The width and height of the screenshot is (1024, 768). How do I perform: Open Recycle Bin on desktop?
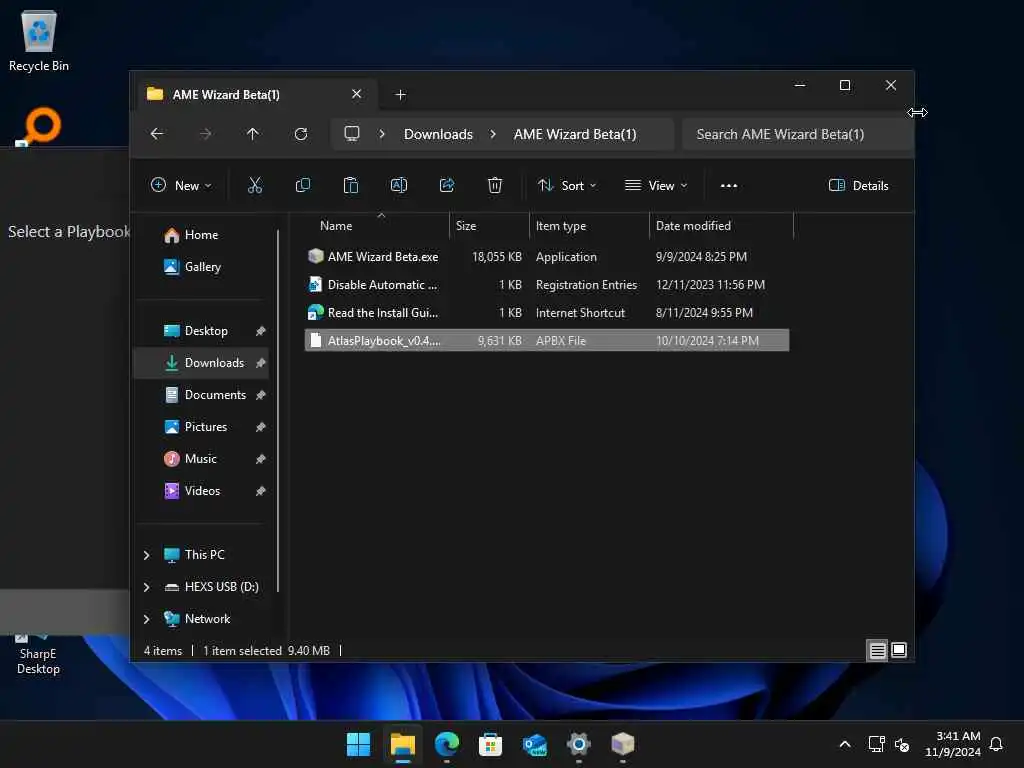[x=39, y=40]
